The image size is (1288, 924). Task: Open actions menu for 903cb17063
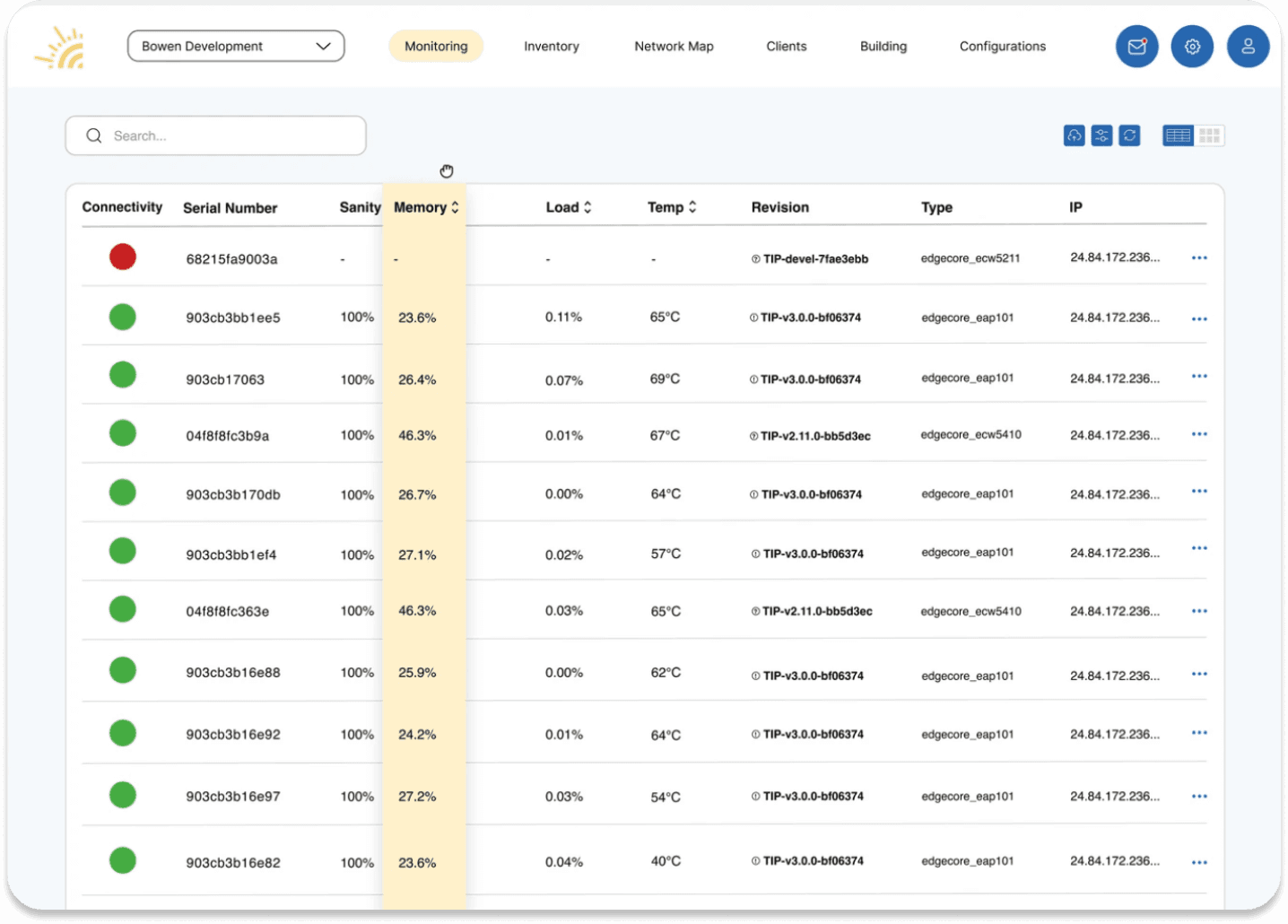[x=1199, y=377]
